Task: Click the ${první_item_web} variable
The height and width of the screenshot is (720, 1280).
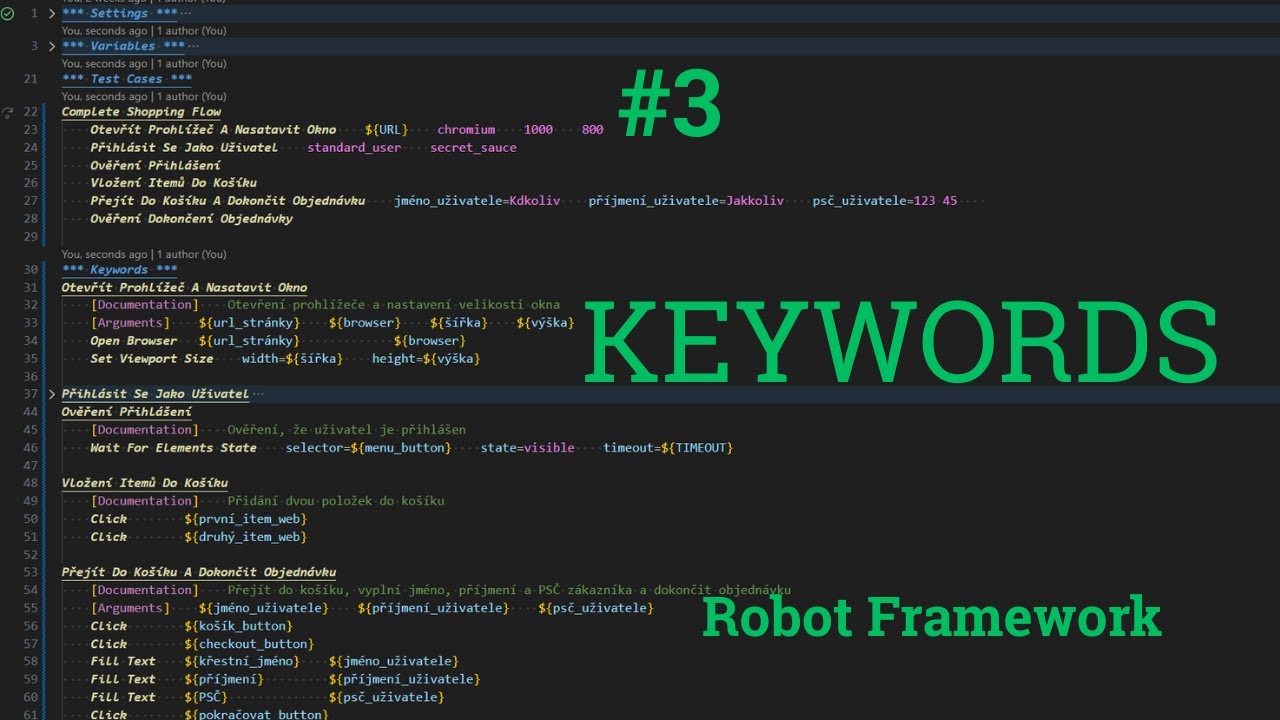Action: click(x=246, y=519)
